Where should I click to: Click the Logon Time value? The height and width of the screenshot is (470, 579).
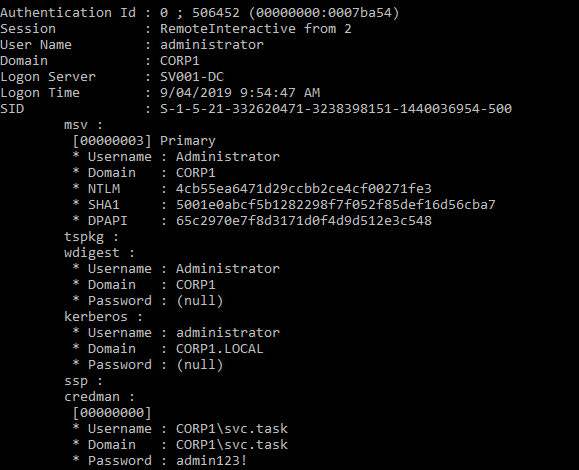240,93
